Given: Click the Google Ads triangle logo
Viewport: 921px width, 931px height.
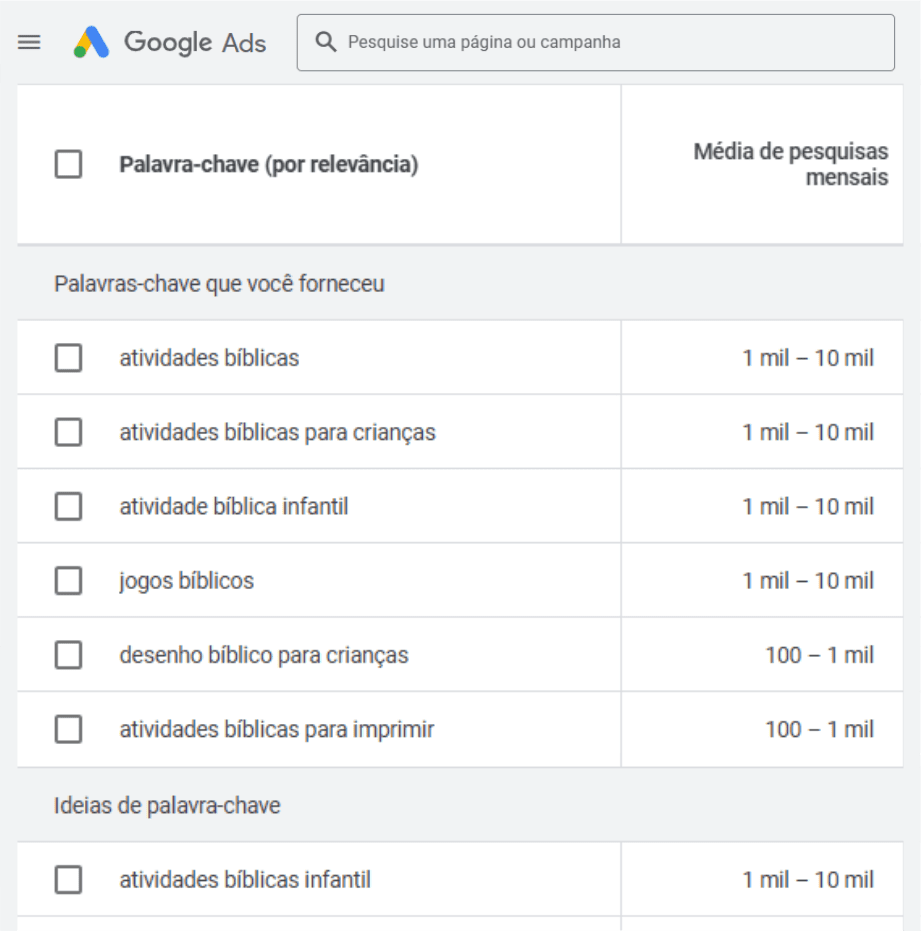Looking at the screenshot, I should click(x=92, y=42).
